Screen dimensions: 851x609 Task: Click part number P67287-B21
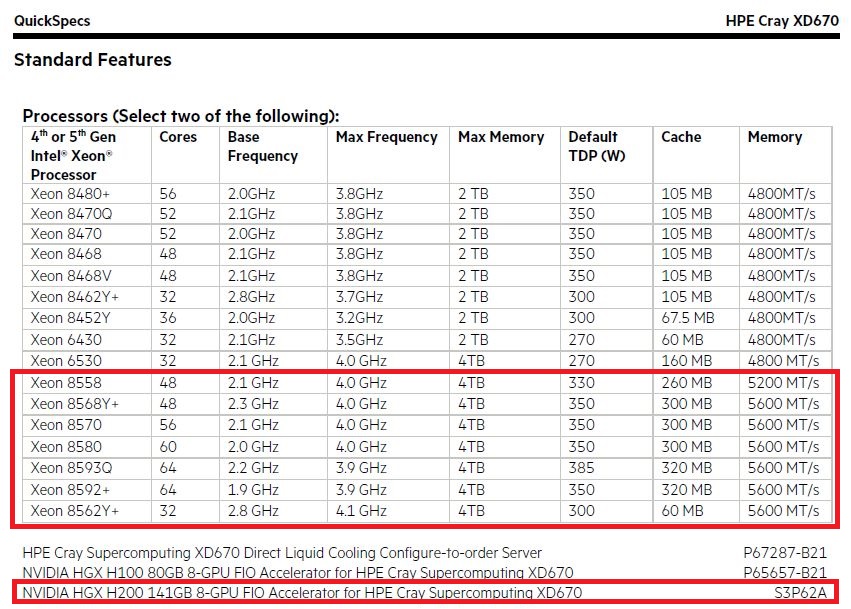(x=785, y=553)
